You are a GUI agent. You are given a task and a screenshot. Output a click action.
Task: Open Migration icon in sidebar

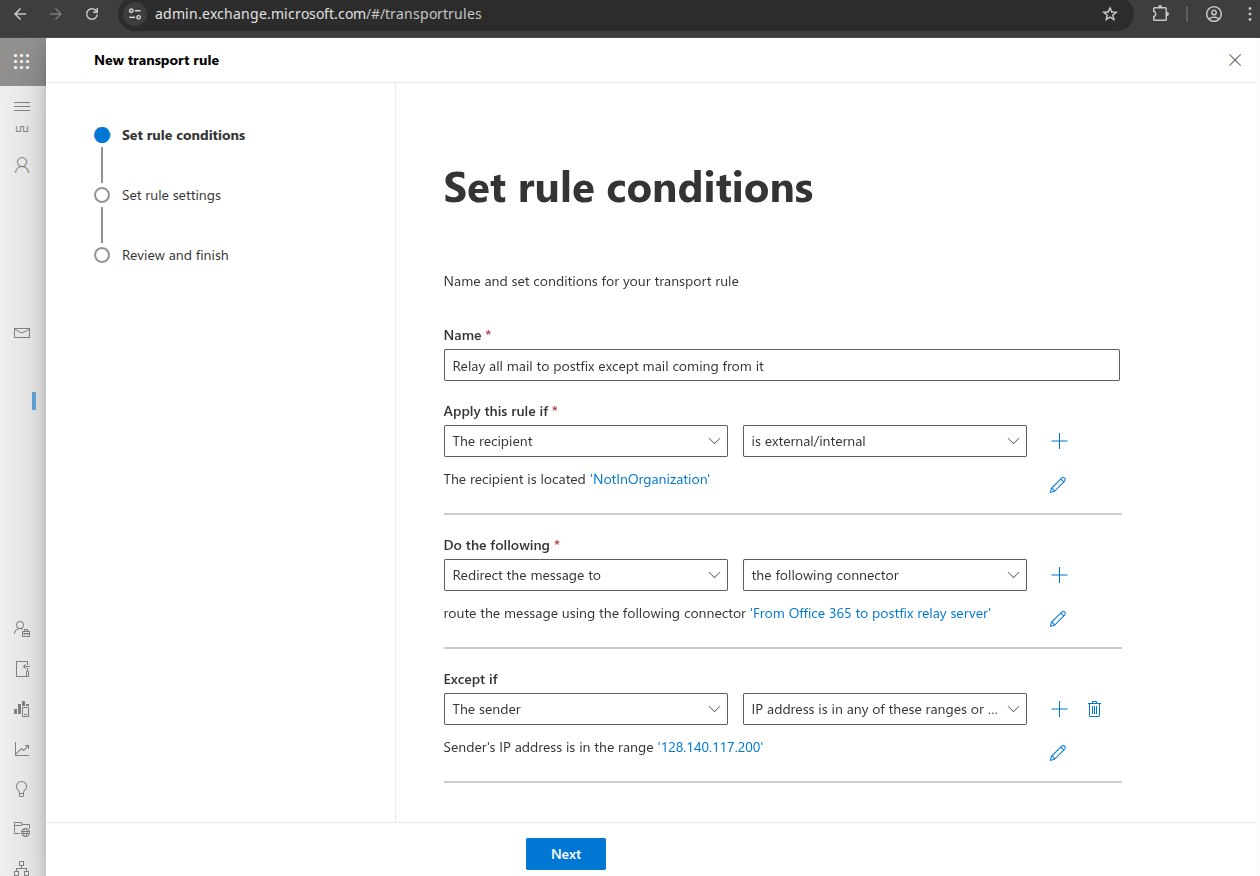point(22,669)
